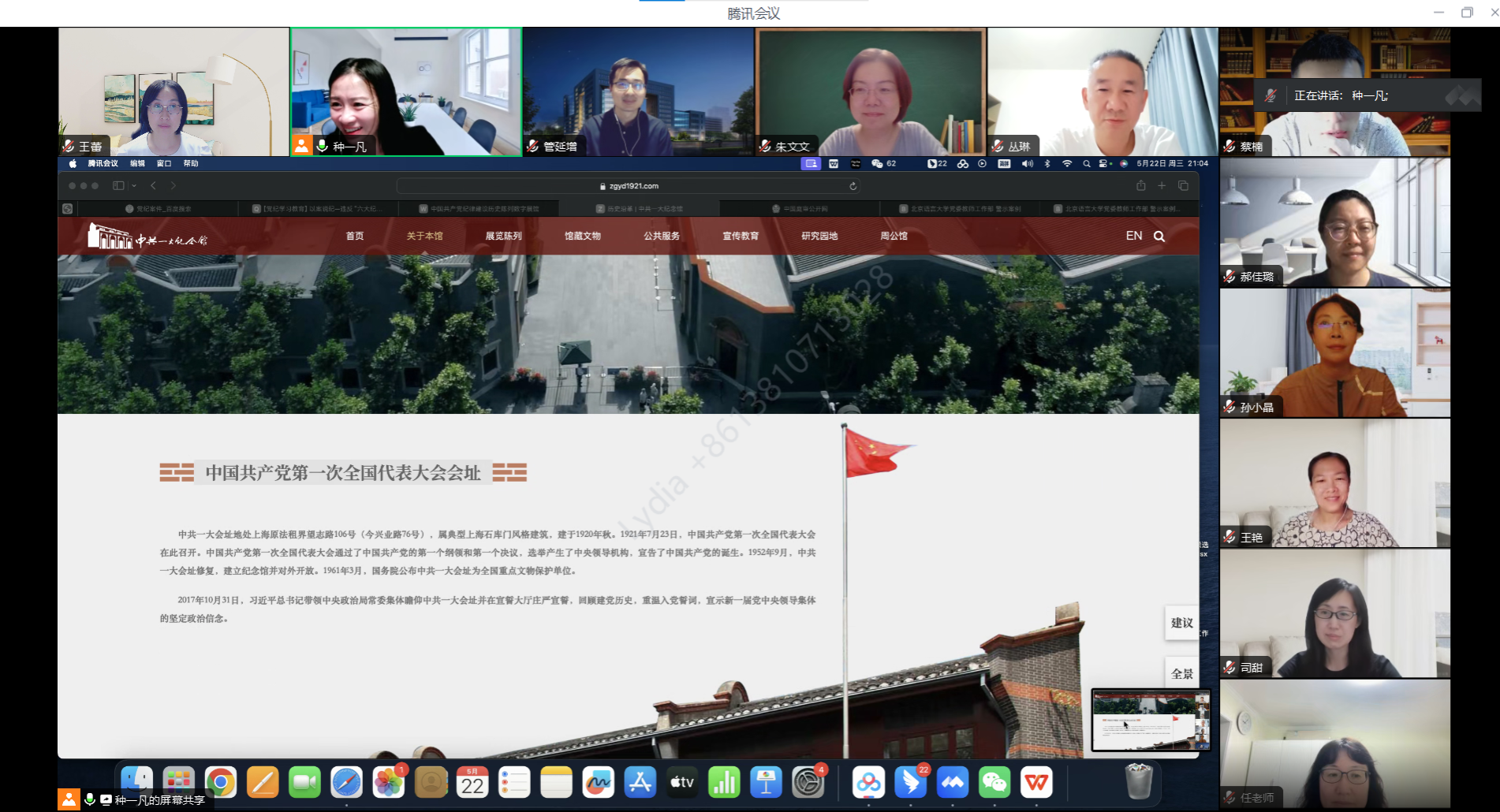The image size is (1500, 812).
Task: Open the 展览陈列 navigation dropdown
Action: coord(503,237)
